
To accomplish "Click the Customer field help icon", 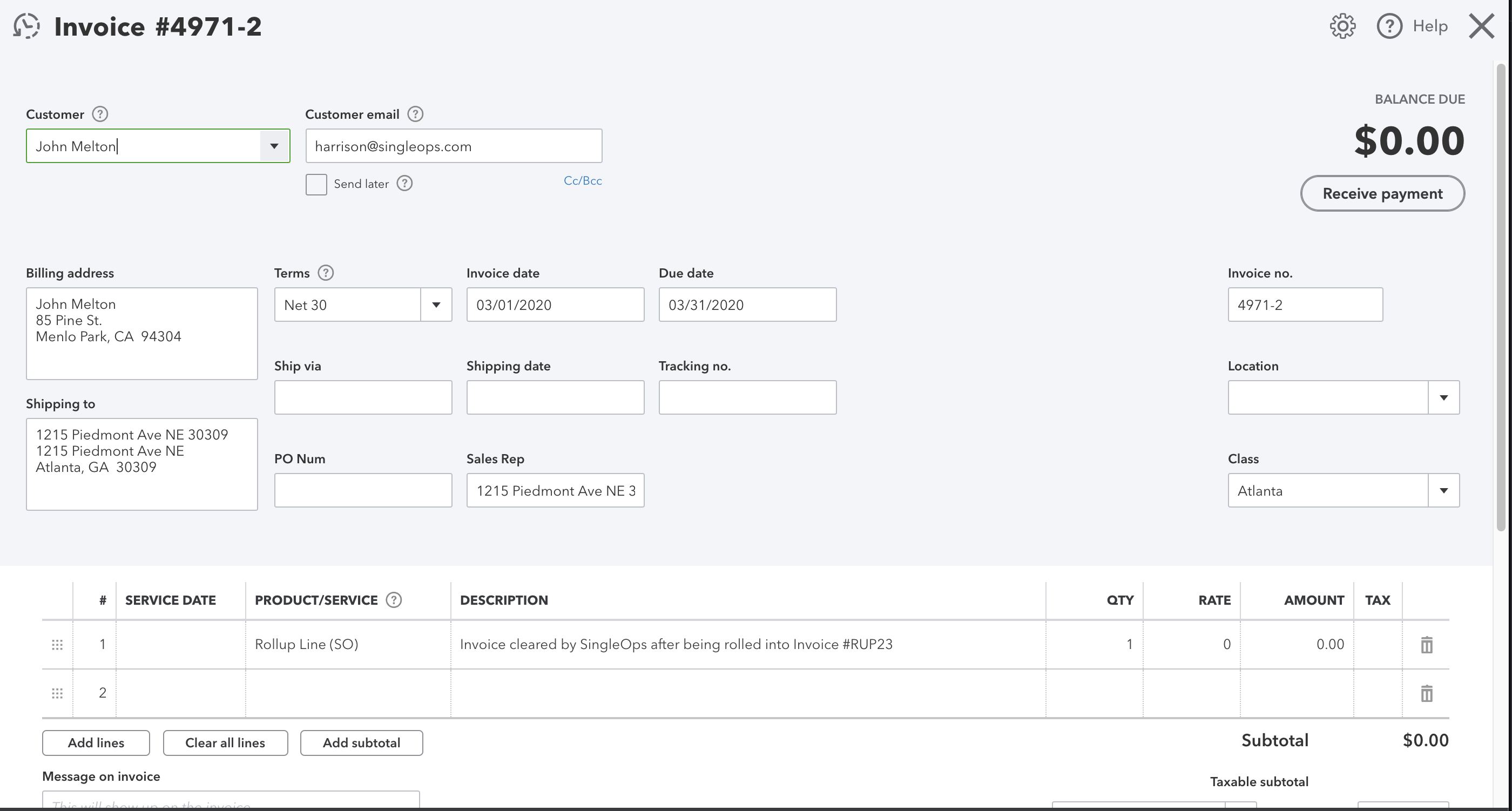I will pyautogui.click(x=100, y=114).
